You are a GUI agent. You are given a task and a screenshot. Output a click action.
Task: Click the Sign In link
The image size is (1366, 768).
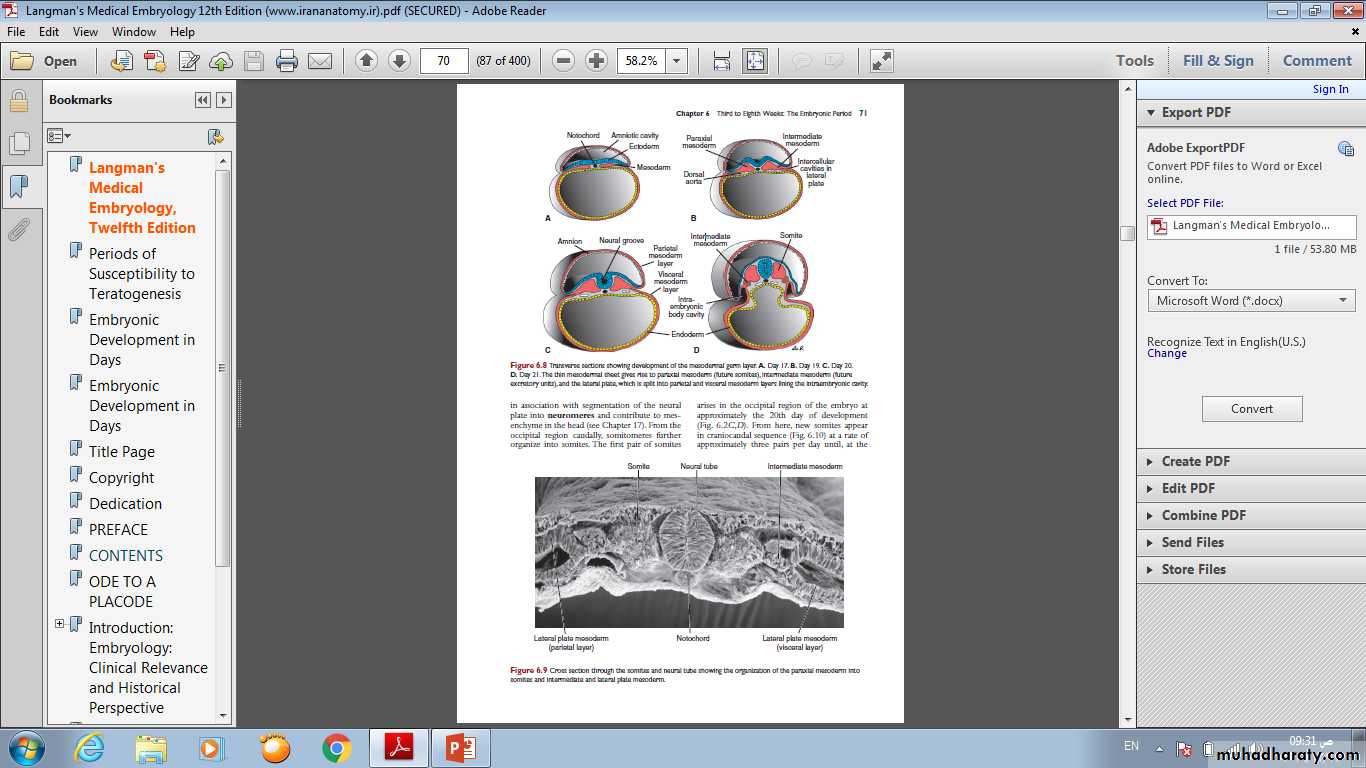click(x=1330, y=89)
